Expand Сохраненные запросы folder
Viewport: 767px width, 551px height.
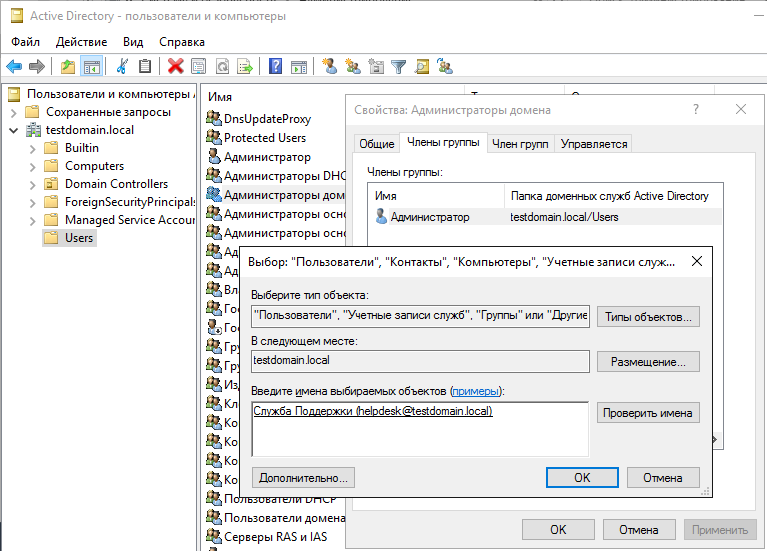pos(13,112)
